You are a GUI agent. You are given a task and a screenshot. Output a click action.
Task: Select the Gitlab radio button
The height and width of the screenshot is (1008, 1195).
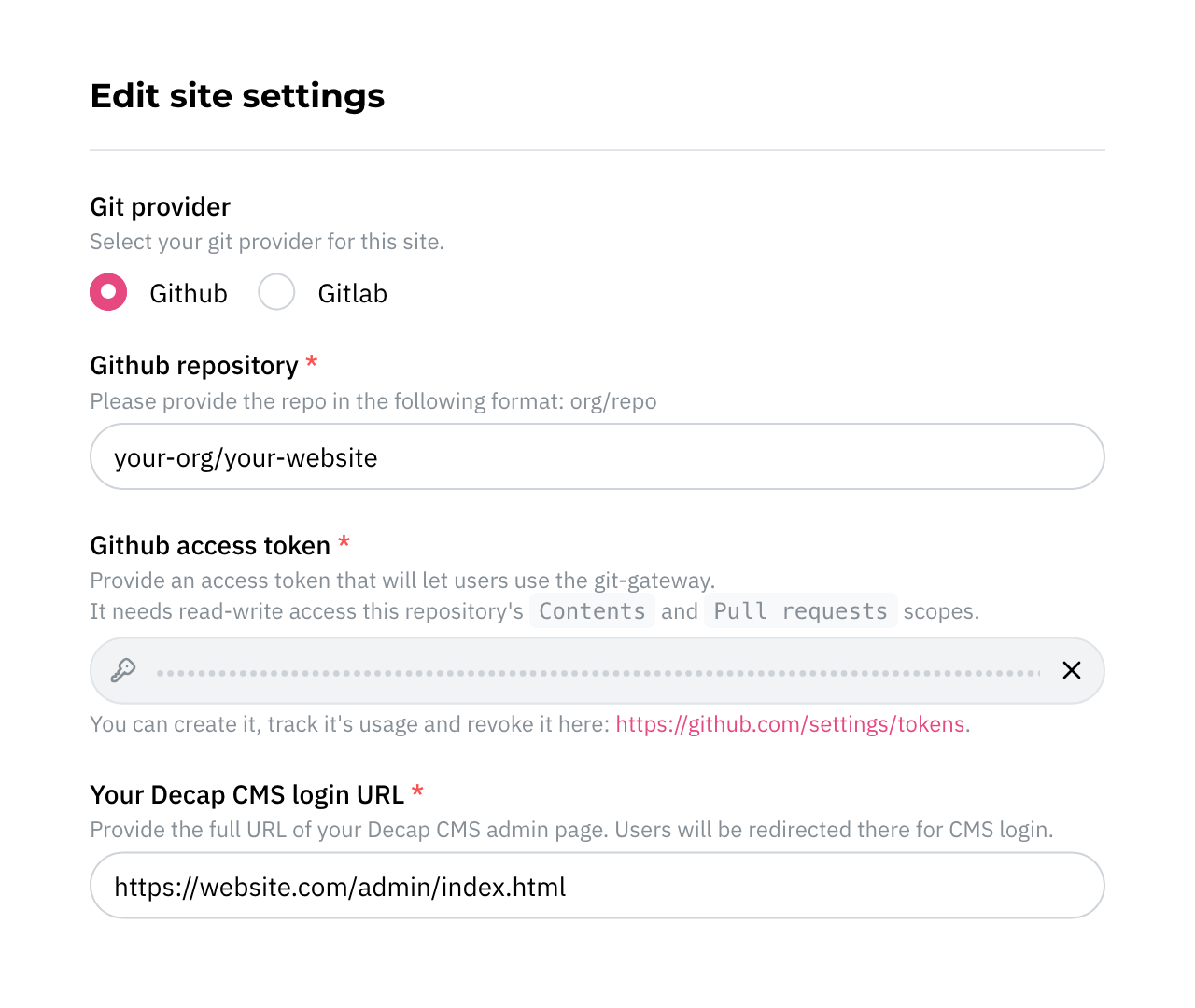276,292
